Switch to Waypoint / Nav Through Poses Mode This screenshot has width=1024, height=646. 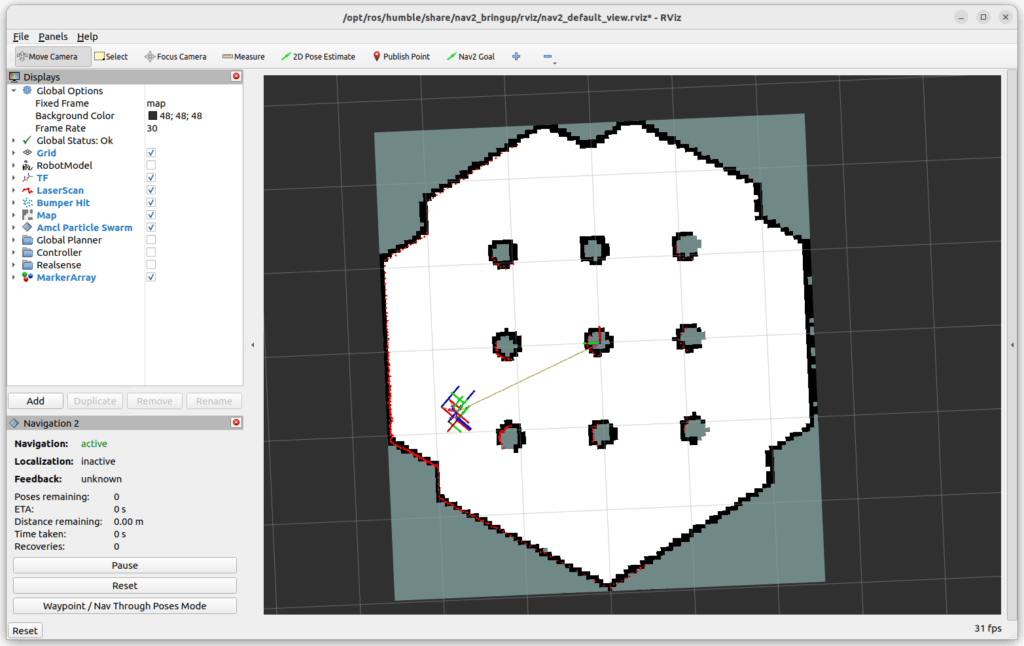tap(125, 606)
